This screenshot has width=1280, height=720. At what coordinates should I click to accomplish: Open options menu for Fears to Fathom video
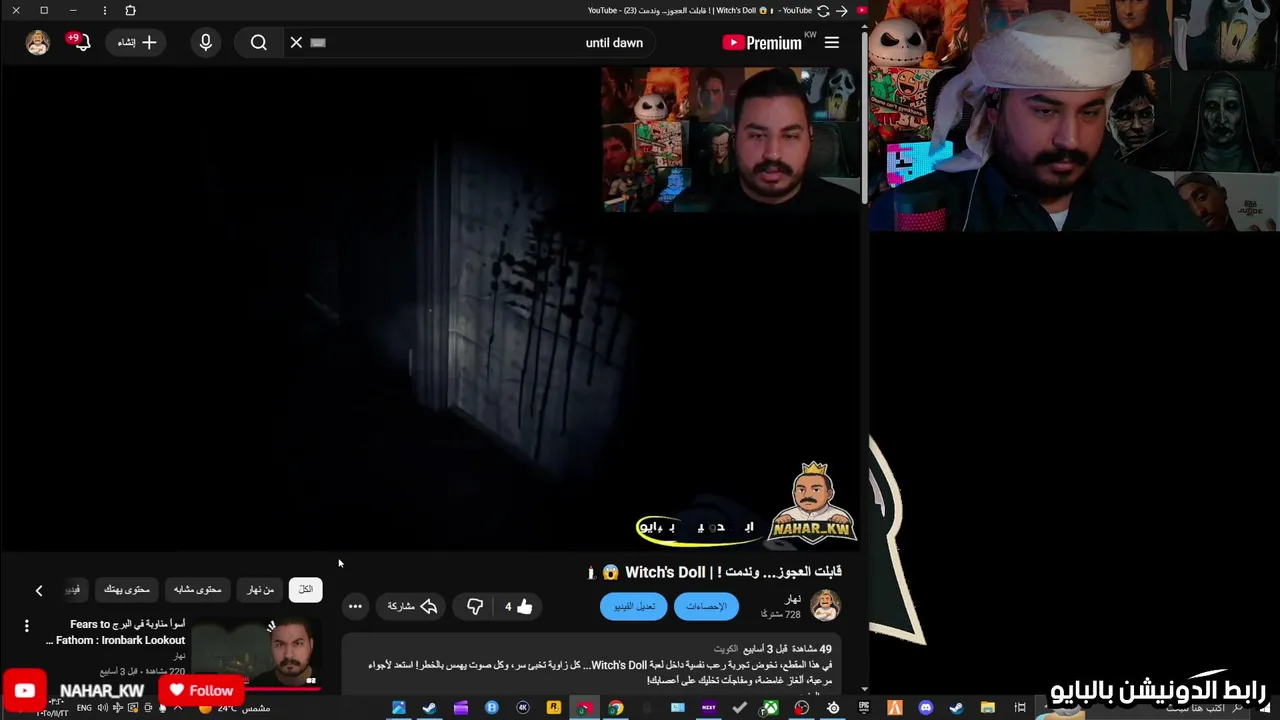click(x=27, y=626)
